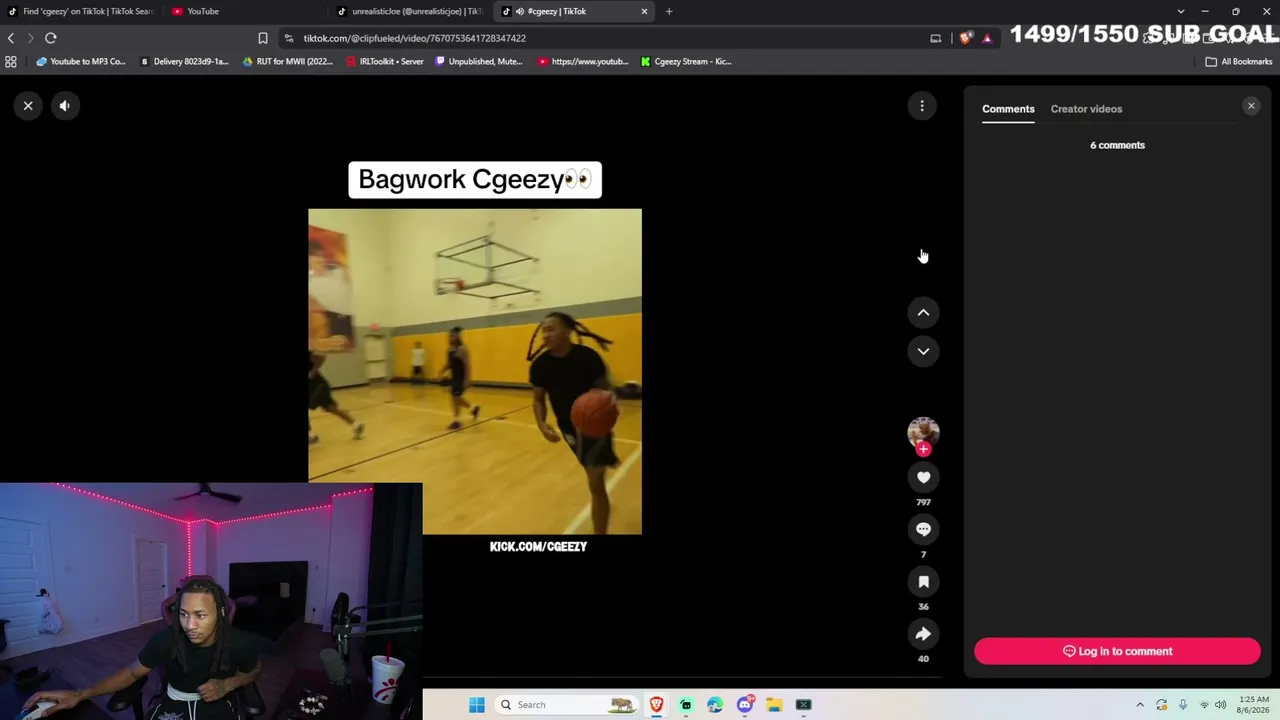
Task: Open the Unpublished, Mute bookmark
Action: [x=479, y=61]
